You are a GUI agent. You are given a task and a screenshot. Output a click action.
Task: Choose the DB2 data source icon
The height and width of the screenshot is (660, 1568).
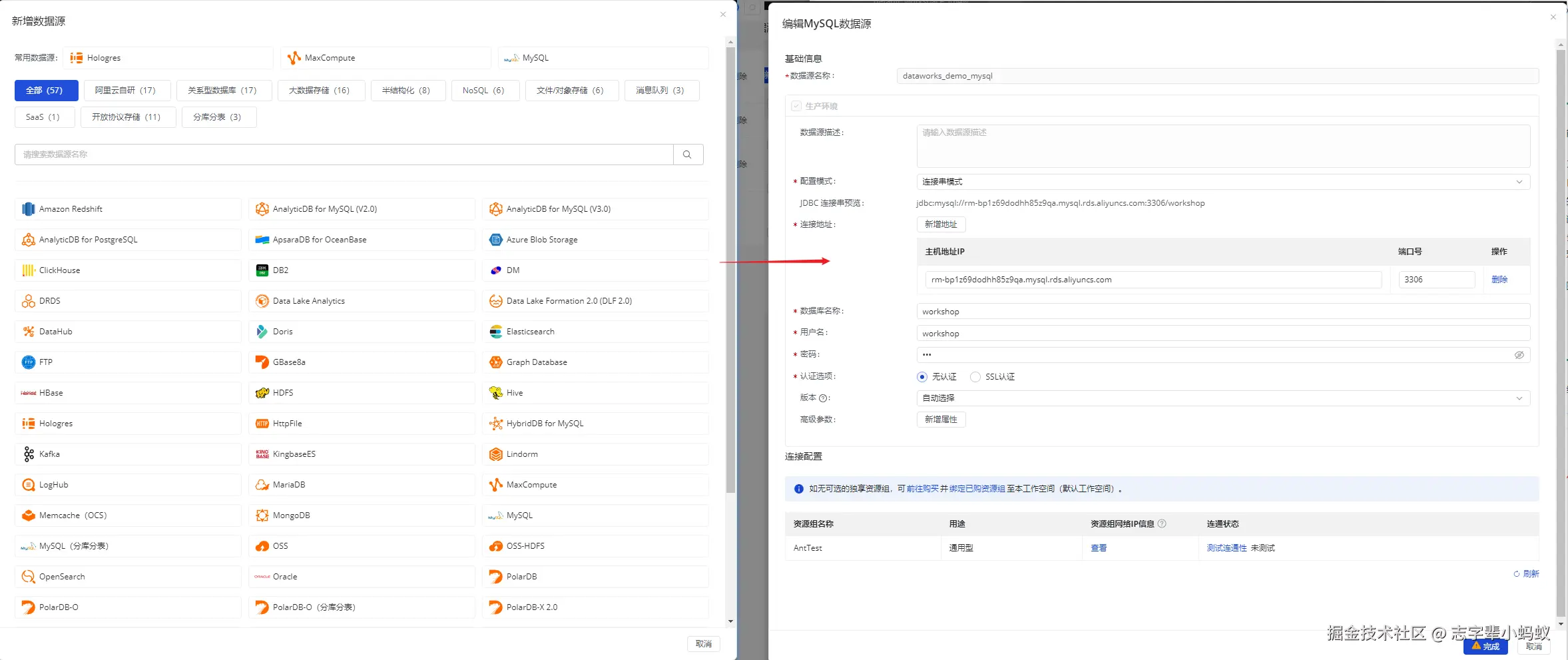(262, 270)
